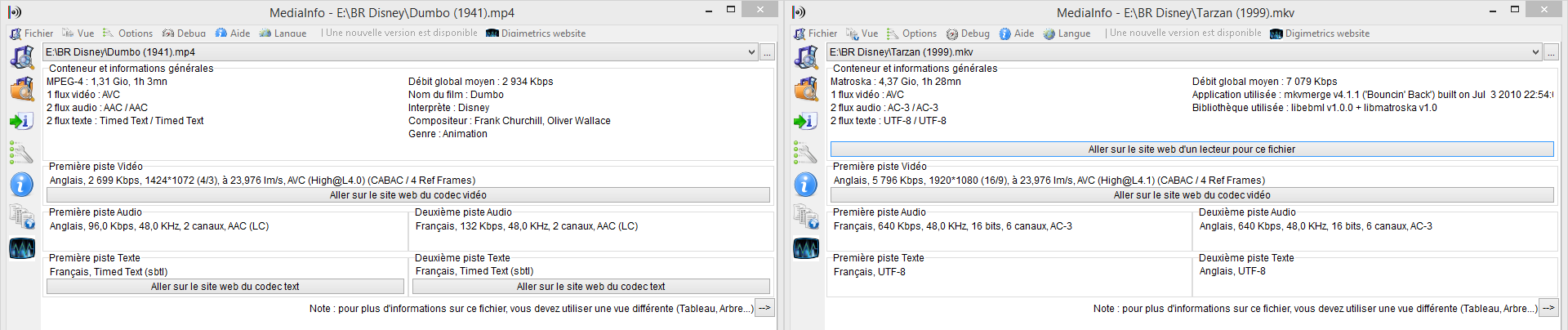This screenshot has width=1568, height=330.
Task: Open Vue menu in Tarzan window
Action: 862,33
